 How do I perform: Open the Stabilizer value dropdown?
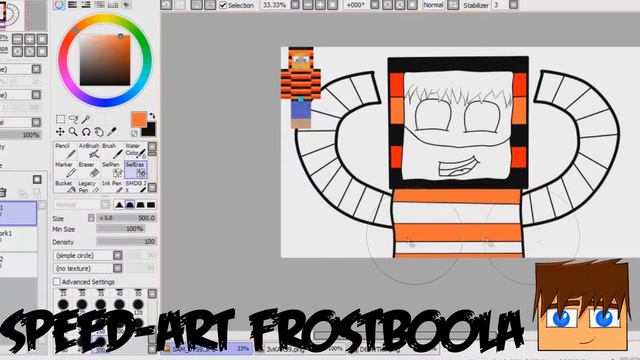(x=513, y=5)
